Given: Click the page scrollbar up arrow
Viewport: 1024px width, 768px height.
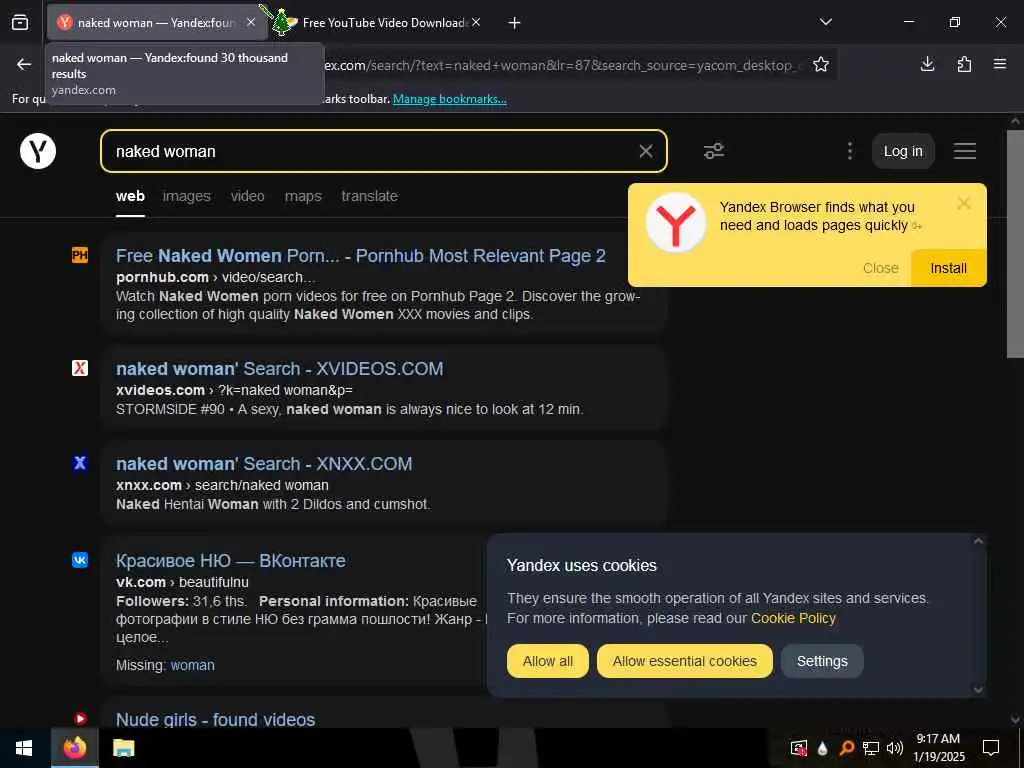Looking at the screenshot, I should [1015, 121].
